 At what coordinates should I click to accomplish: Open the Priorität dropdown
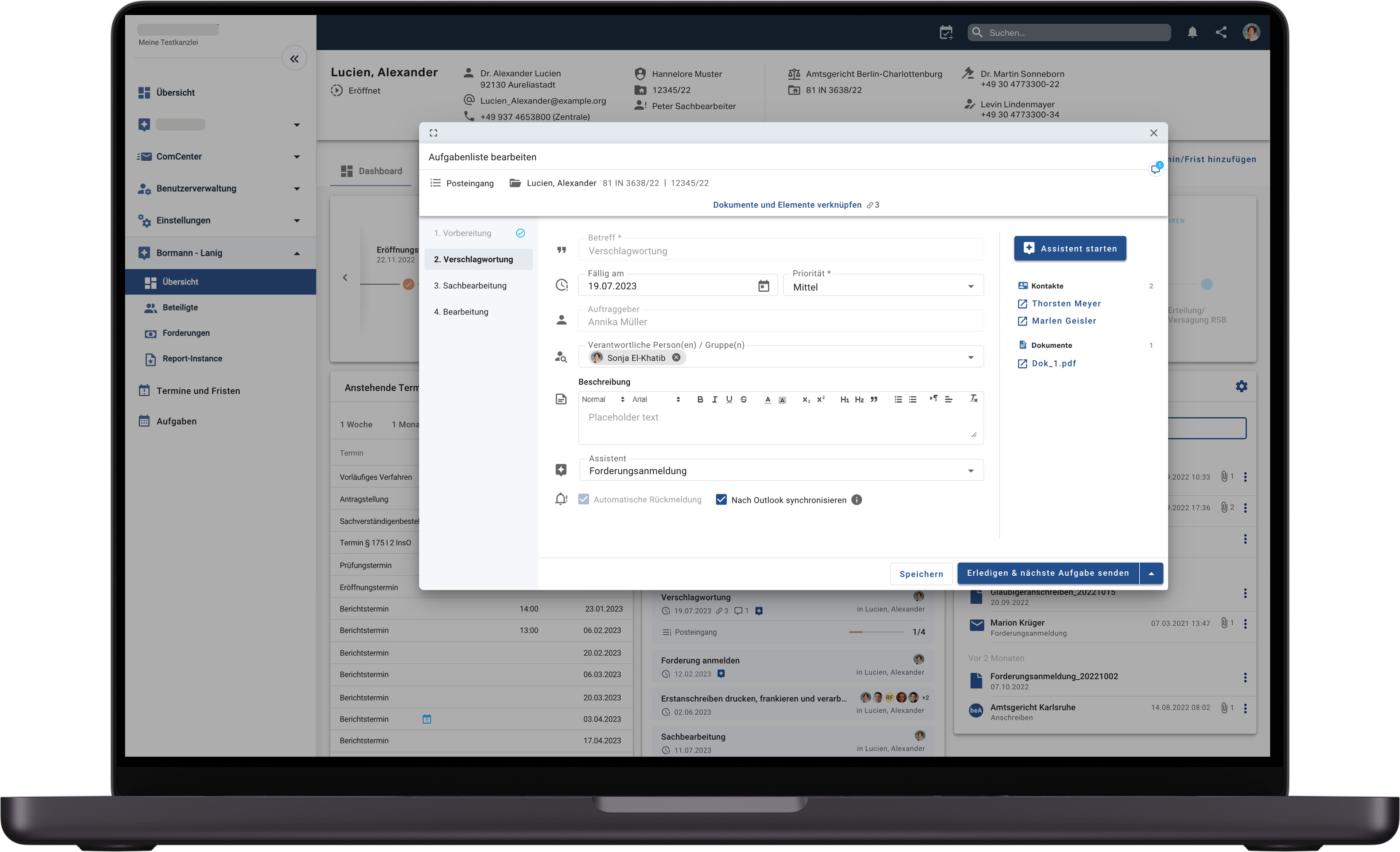[x=971, y=286]
